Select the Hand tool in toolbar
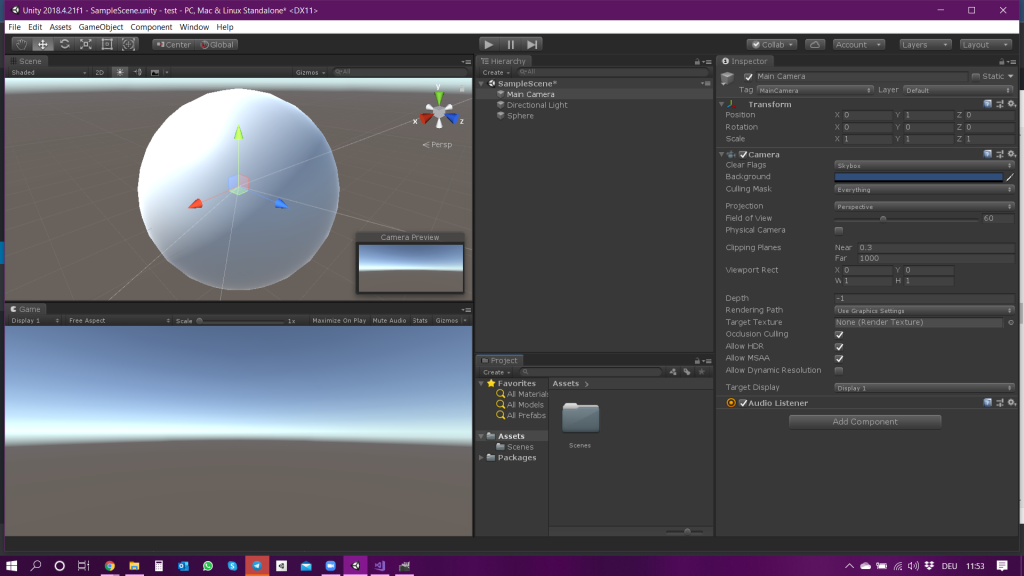This screenshot has height=576, width=1024. [x=21, y=44]
